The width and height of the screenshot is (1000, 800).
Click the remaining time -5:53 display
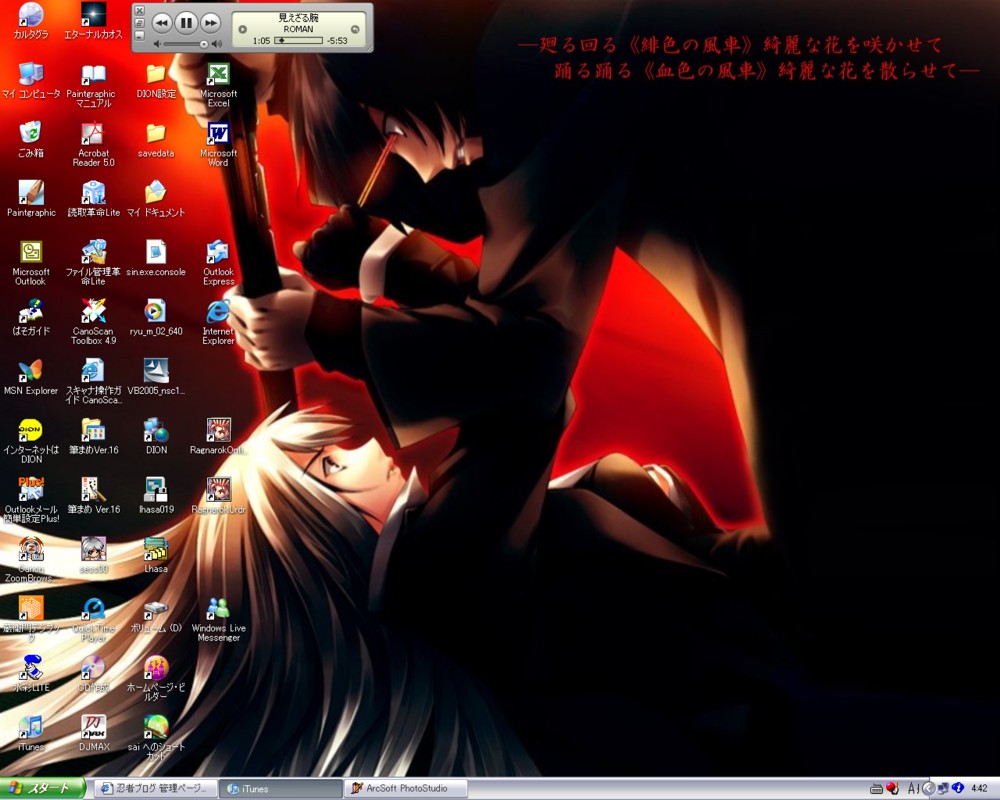click(337, 41)
